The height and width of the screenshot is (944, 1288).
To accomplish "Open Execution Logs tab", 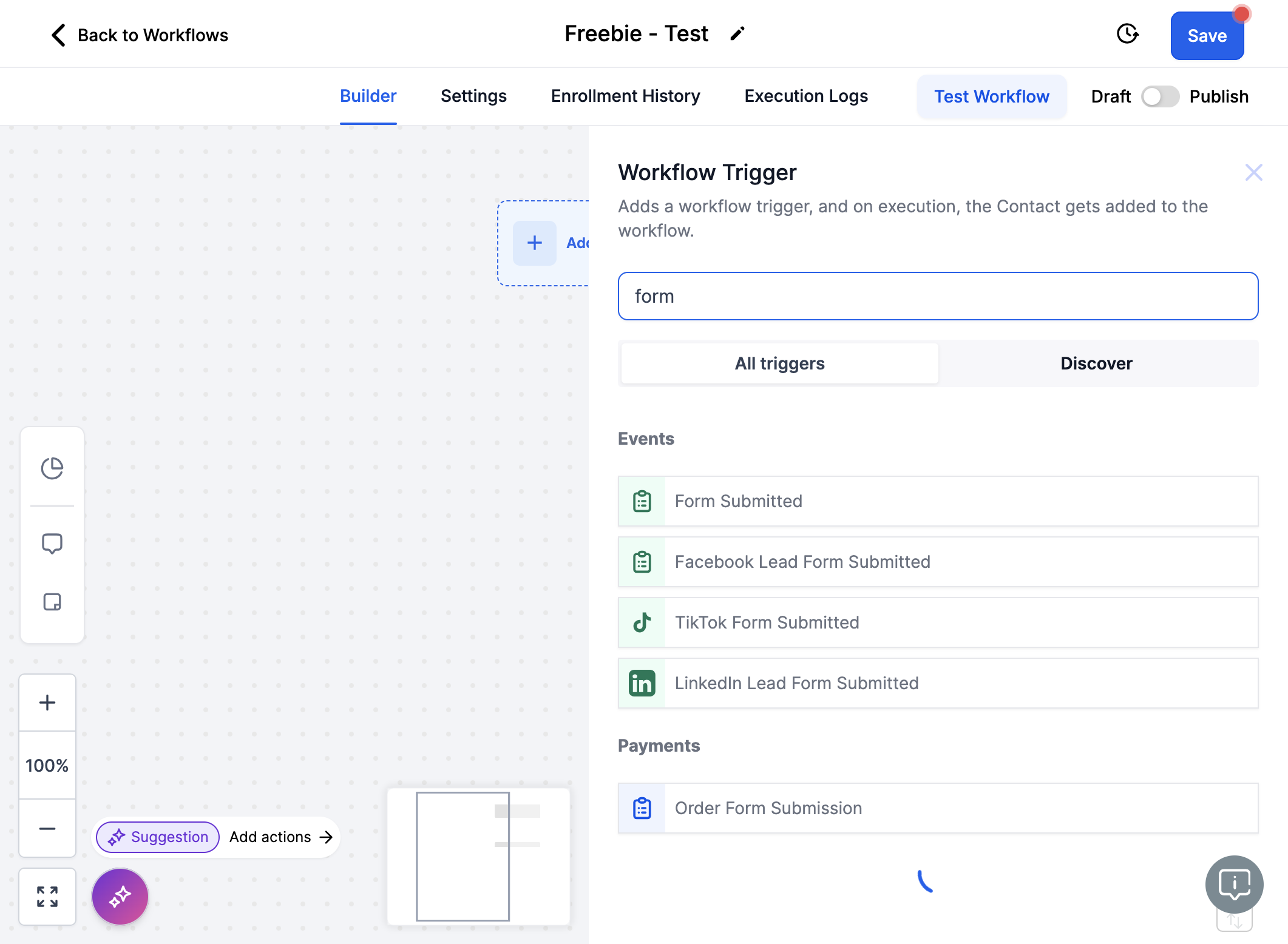I will tap(806, 96).
